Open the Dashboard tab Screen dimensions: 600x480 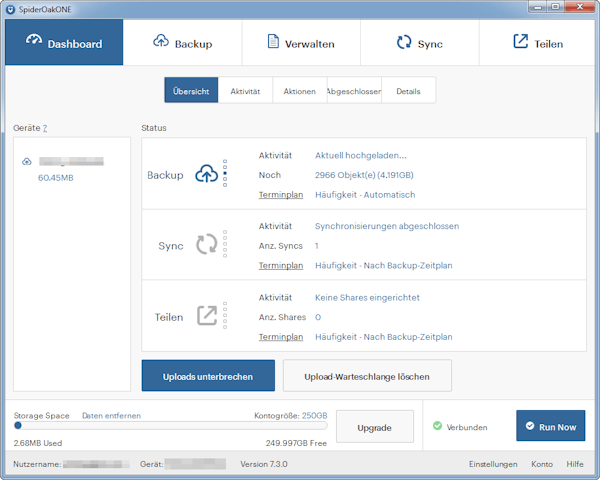(64, 42)
